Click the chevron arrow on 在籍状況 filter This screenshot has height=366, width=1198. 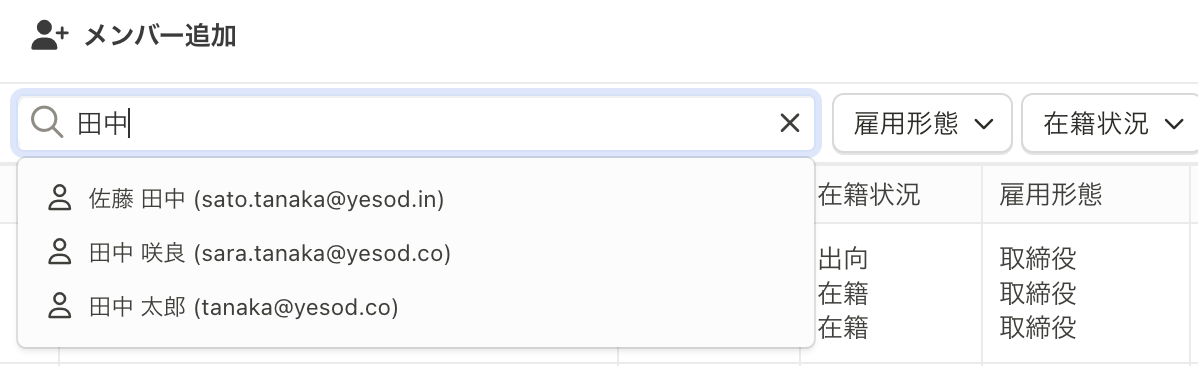(1174, 125)
